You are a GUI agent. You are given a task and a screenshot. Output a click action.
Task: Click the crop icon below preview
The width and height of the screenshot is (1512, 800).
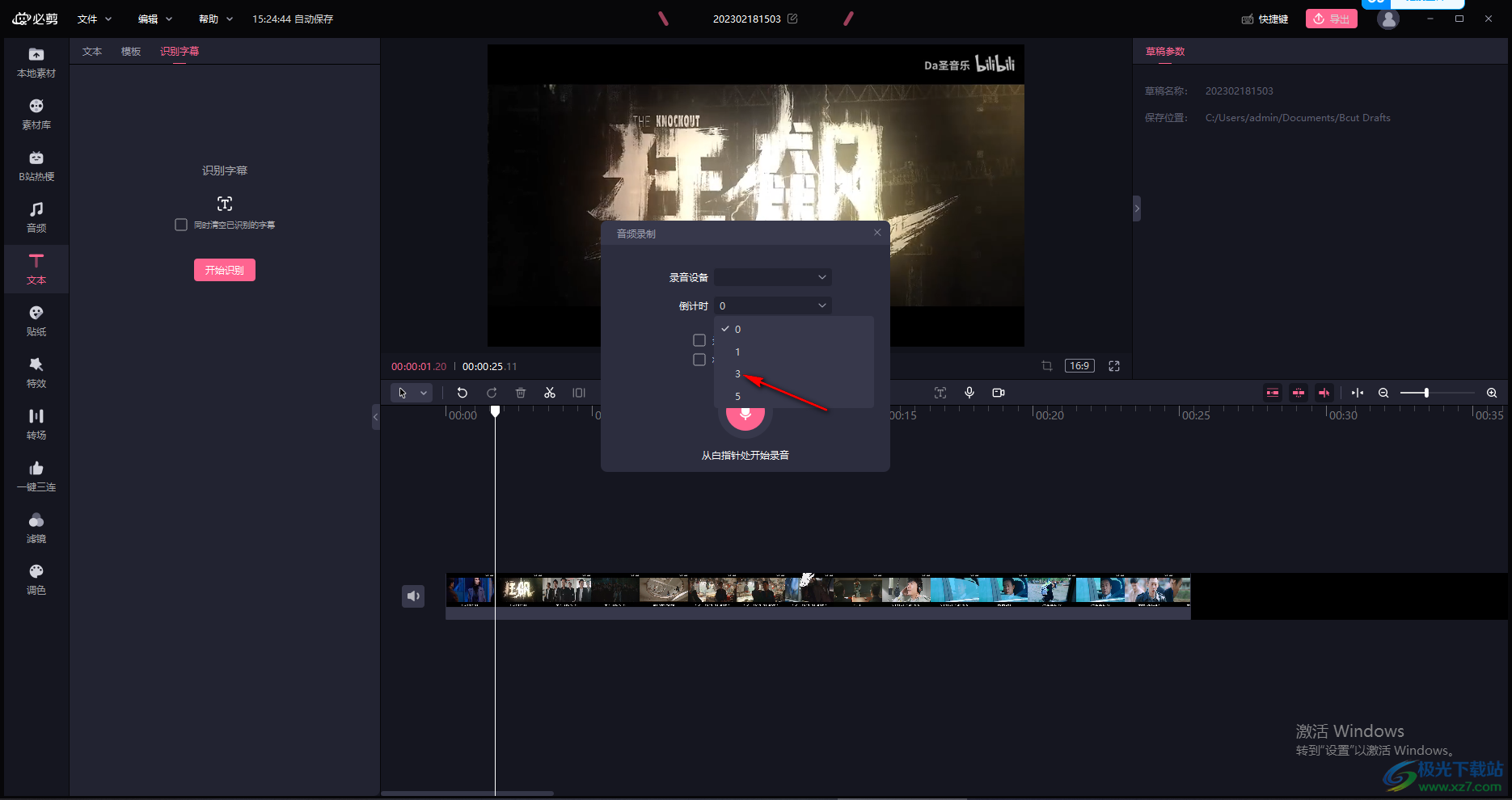click(x=1047, y=366)
